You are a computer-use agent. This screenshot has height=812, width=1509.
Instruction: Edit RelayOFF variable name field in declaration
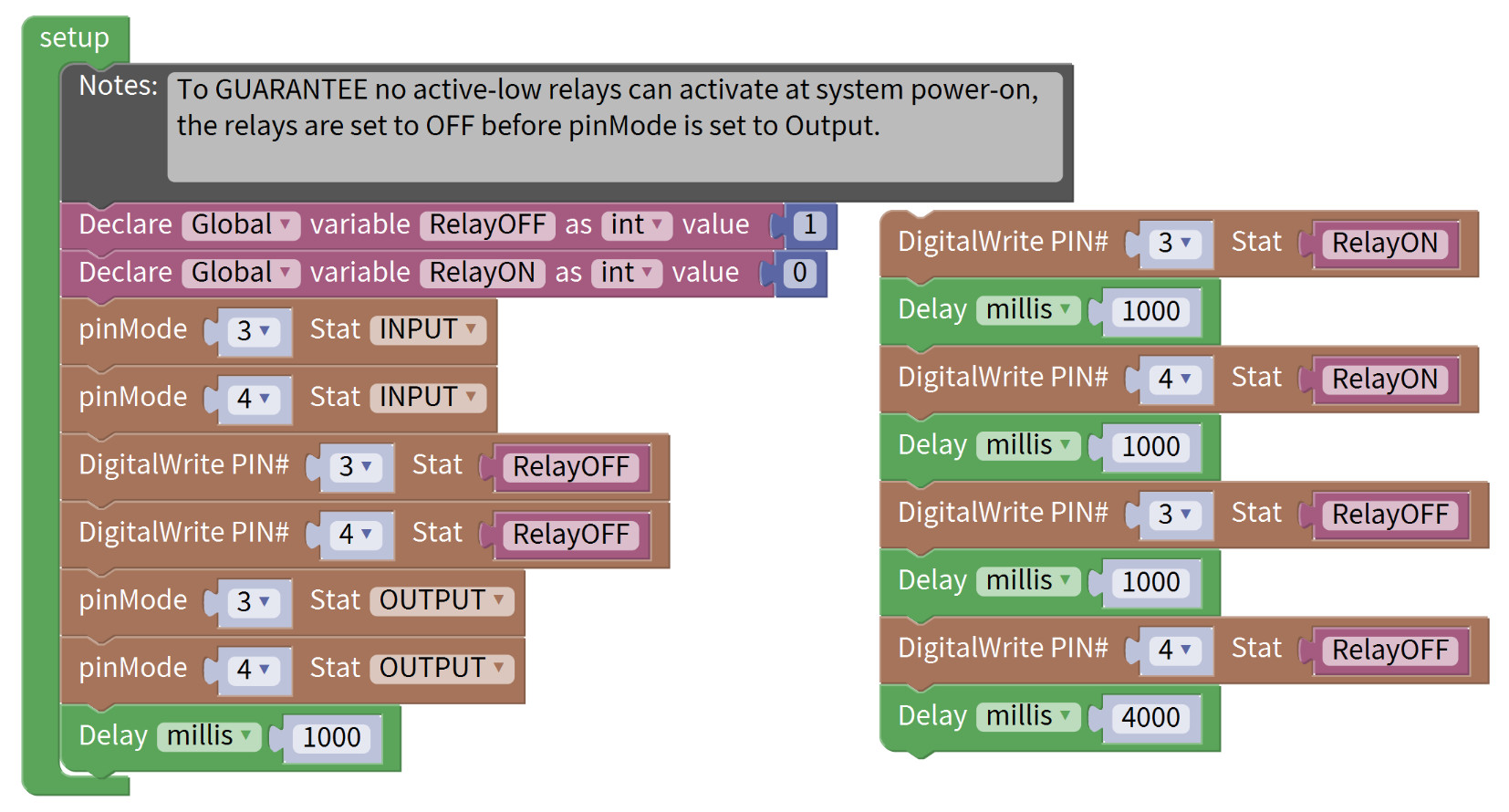[487, 225]
